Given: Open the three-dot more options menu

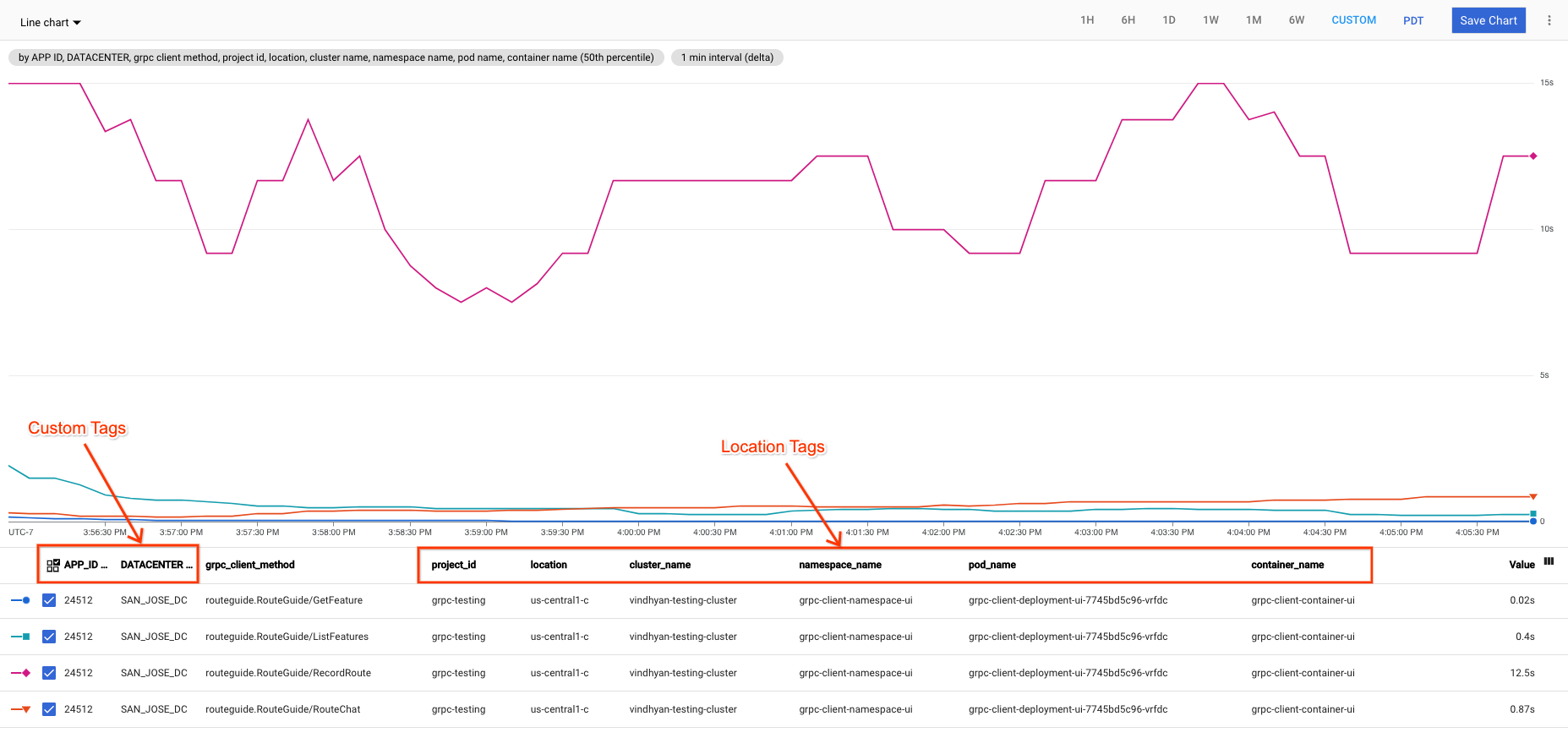Looking at the screenshot, I should [1549, 20].
